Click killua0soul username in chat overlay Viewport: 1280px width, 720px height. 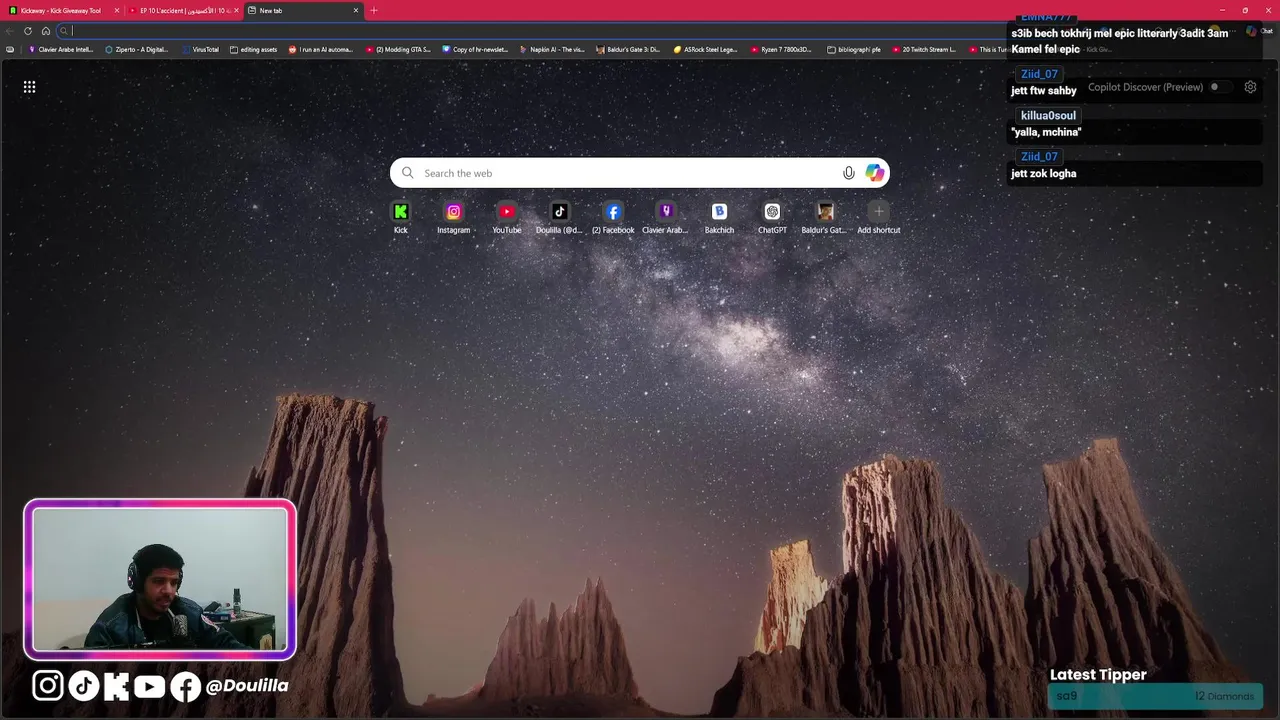coord(1048,115)
